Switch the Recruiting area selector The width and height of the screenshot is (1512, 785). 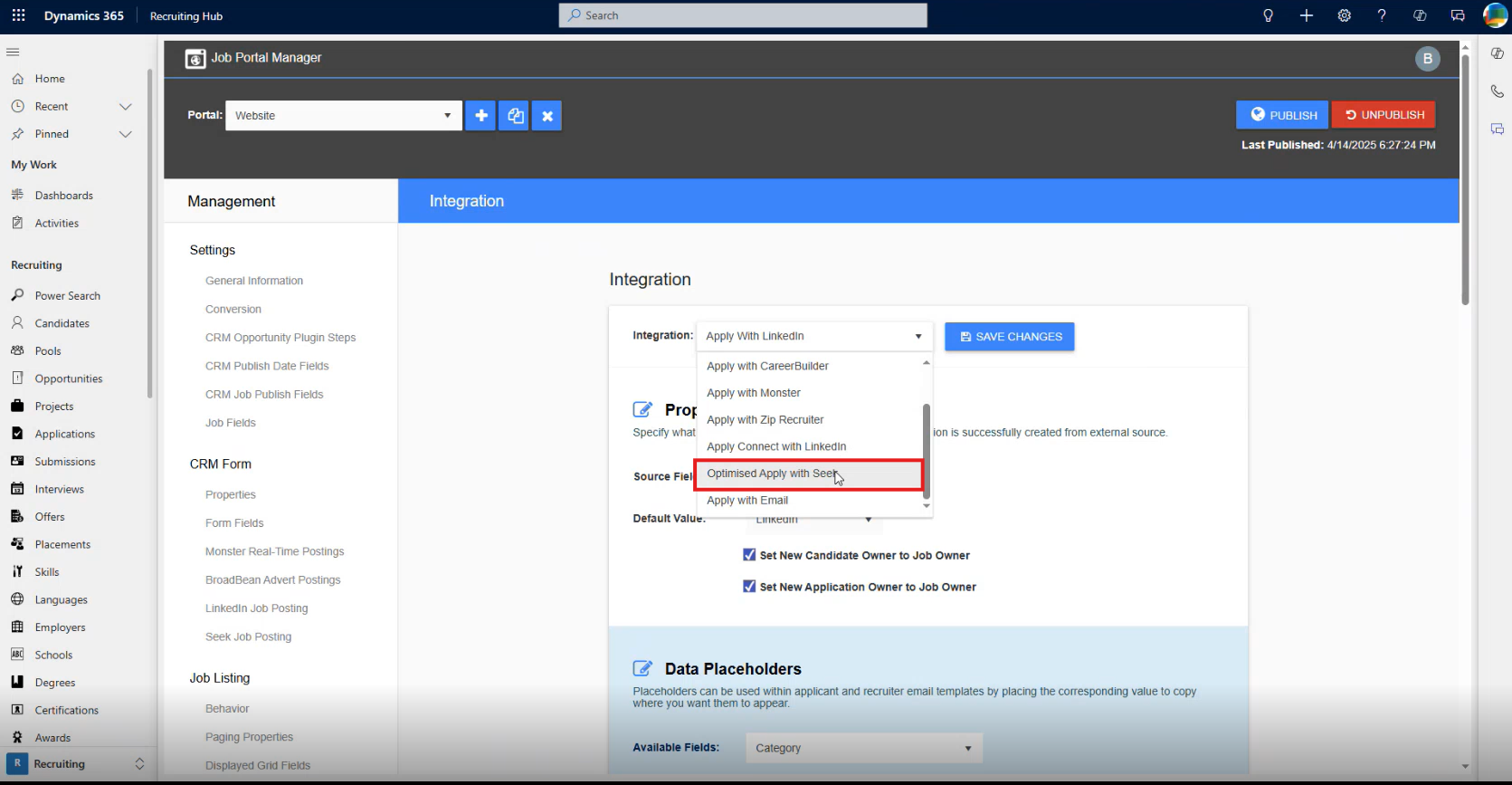[x=76, y=764]
